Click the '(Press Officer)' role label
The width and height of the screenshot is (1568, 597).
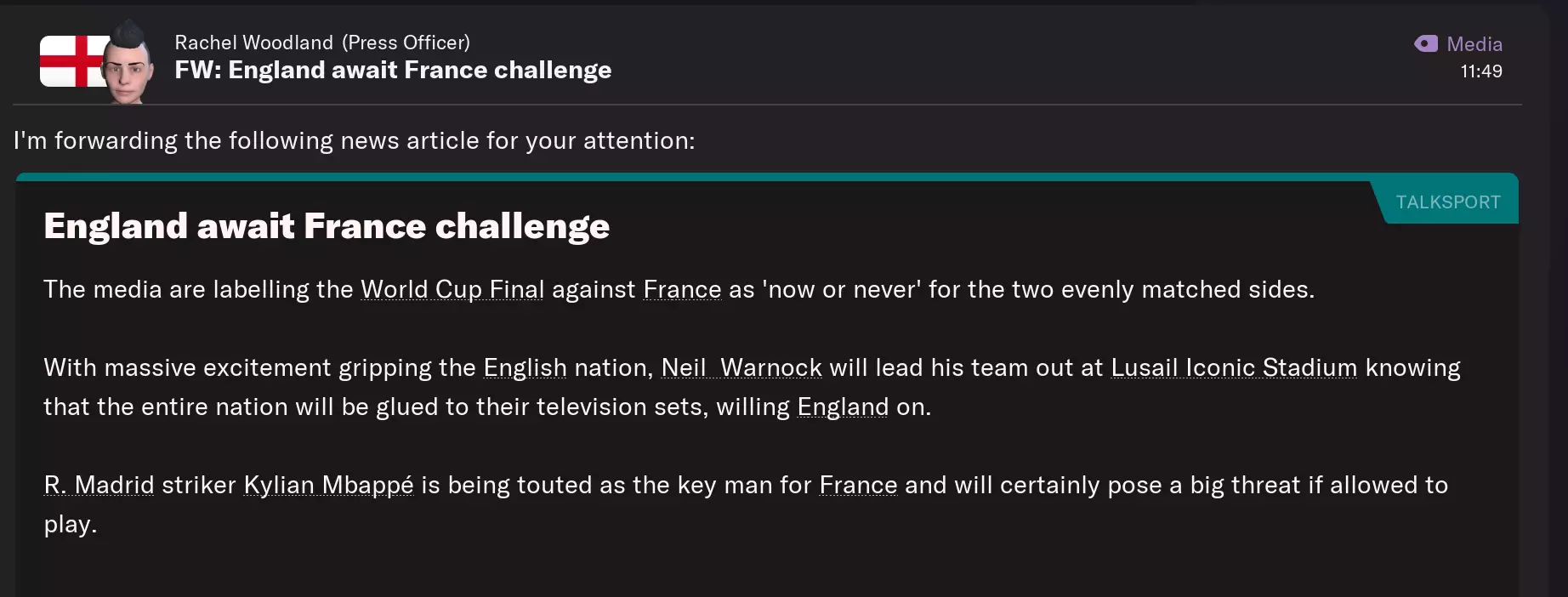[406, 43]
